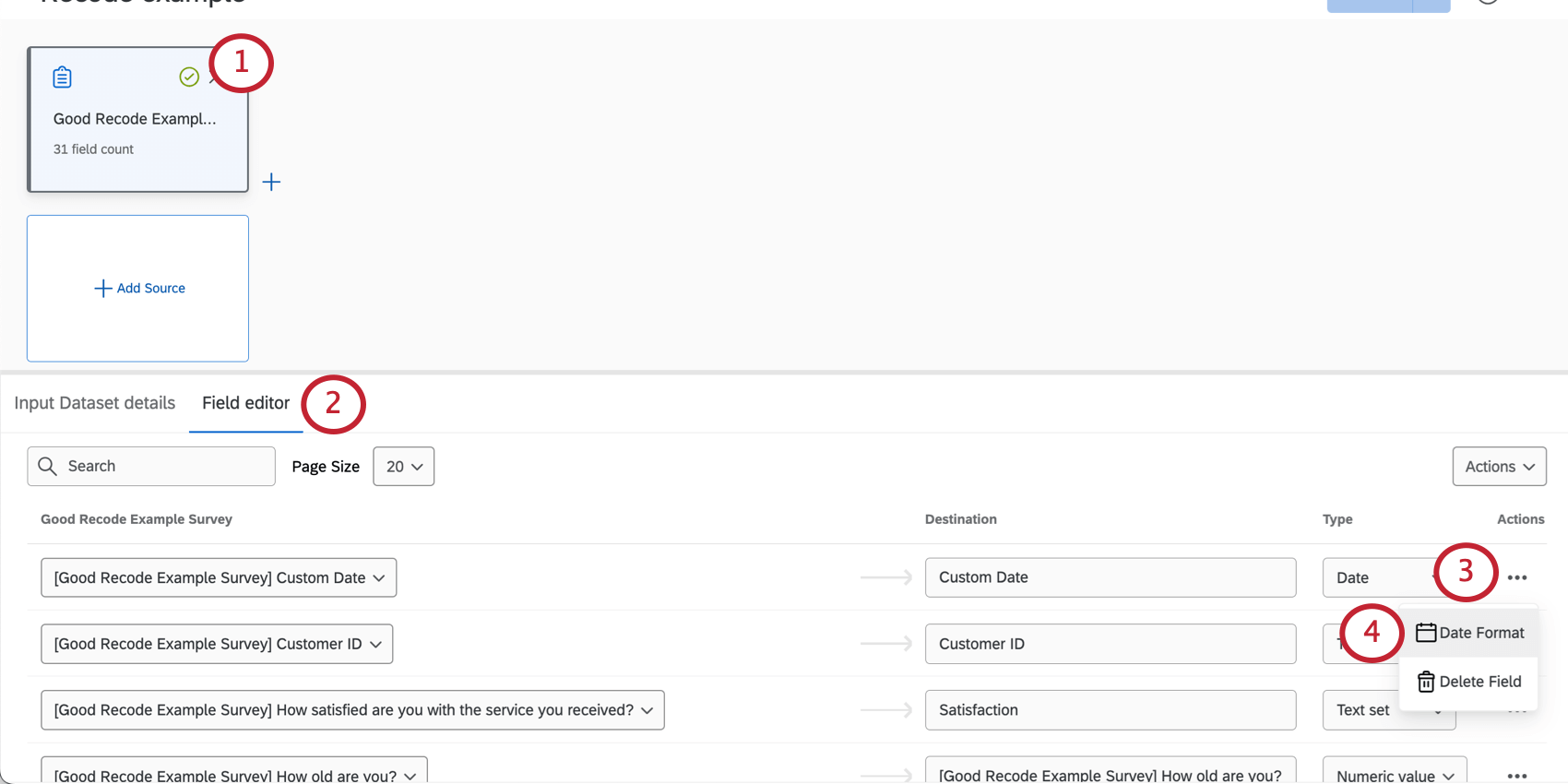The width and height of the screenshot is (1568, 784).
Task: Click the plus icon beside the source card
Action: pyautogui.click(x=271, y=182)
